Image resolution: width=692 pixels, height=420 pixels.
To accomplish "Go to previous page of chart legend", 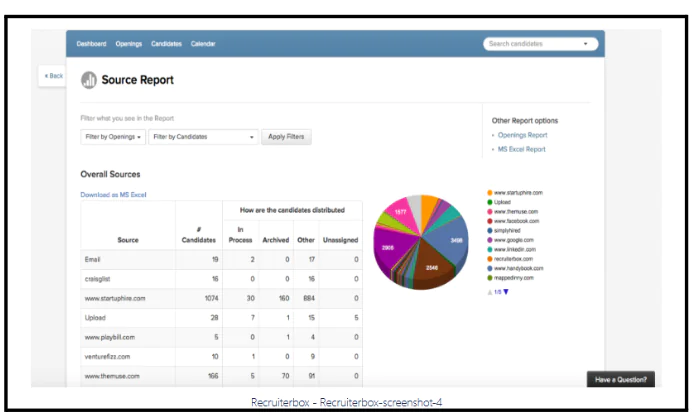I will pyautogui.click(x=489, y=292).
